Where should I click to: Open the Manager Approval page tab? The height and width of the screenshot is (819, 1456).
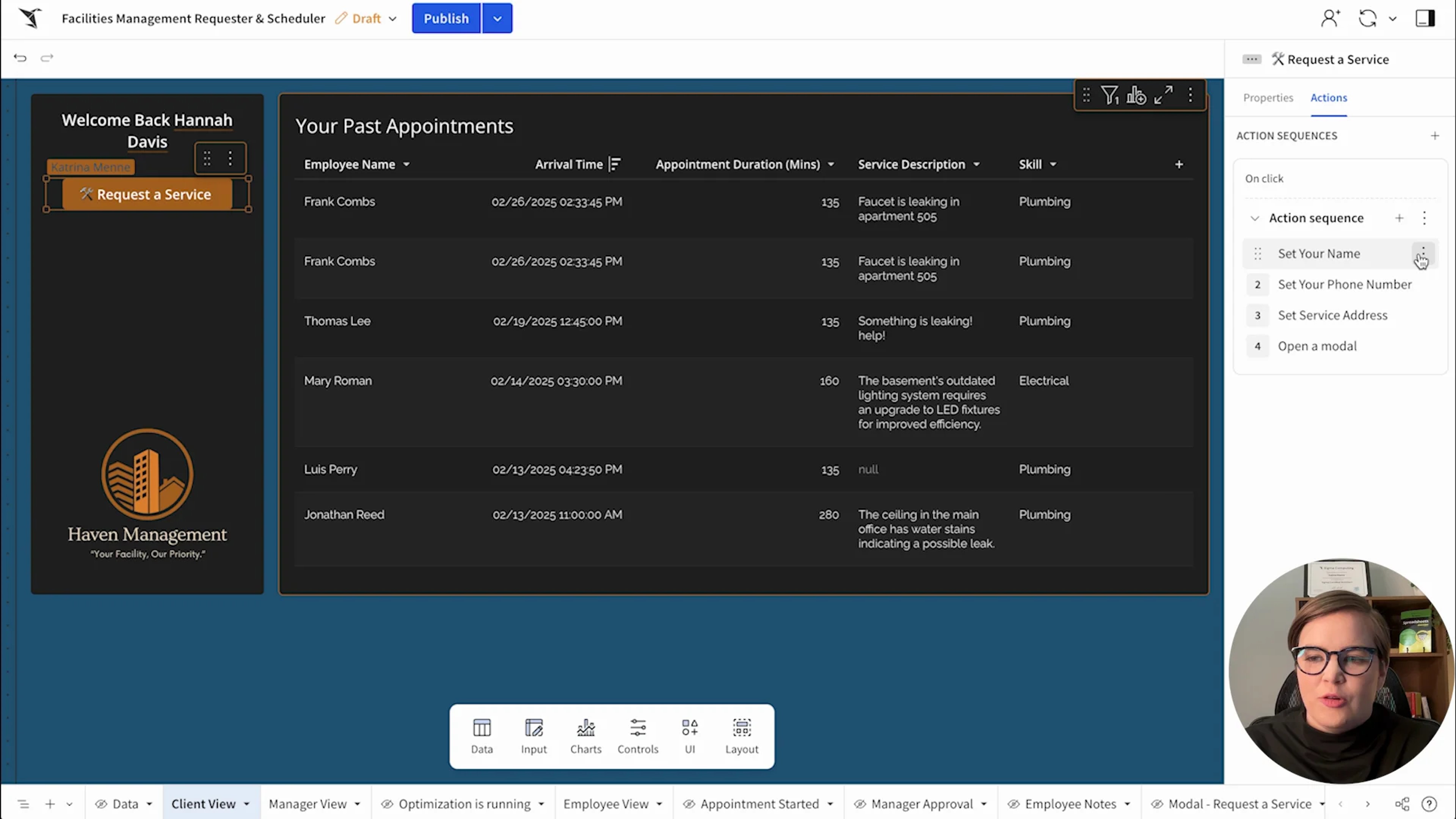tap(922, 804)
